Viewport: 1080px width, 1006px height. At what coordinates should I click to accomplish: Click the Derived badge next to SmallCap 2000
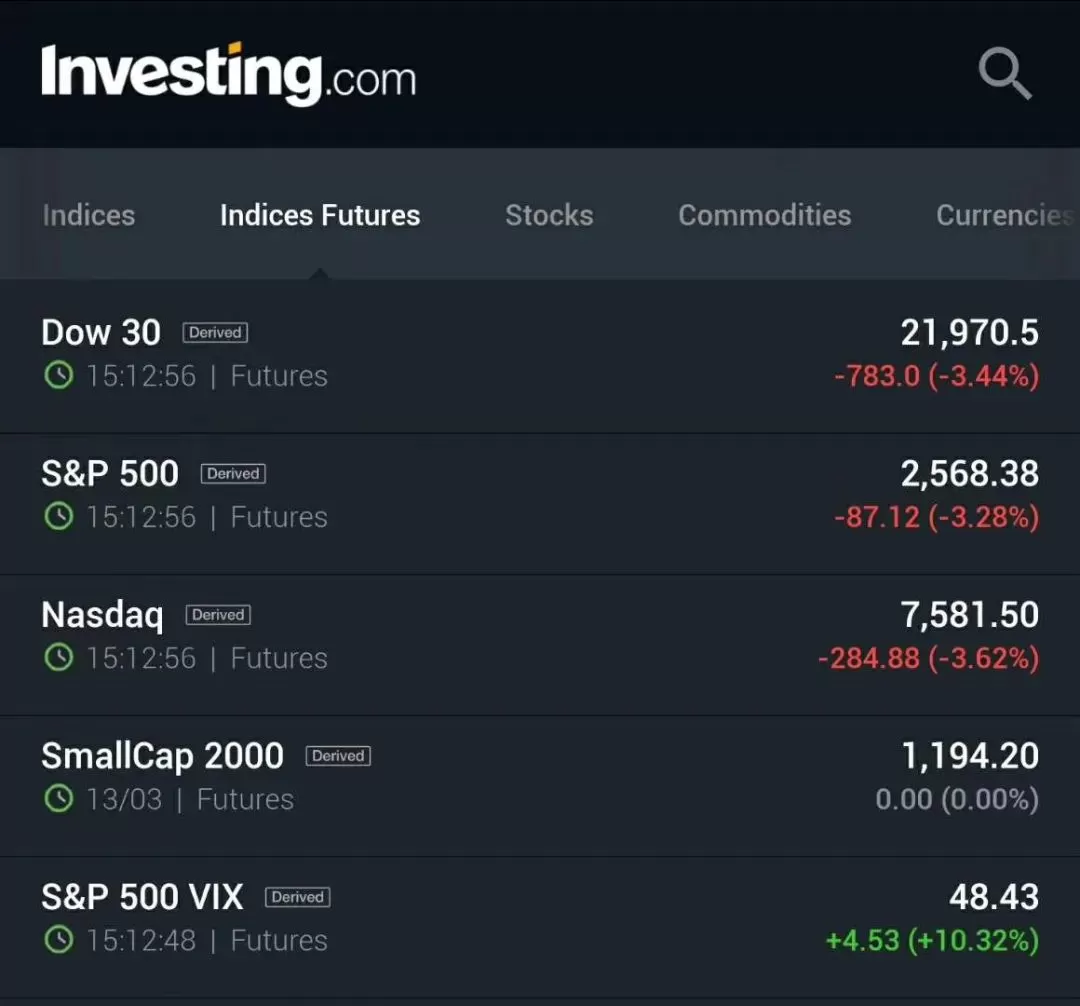coord(338,756)
